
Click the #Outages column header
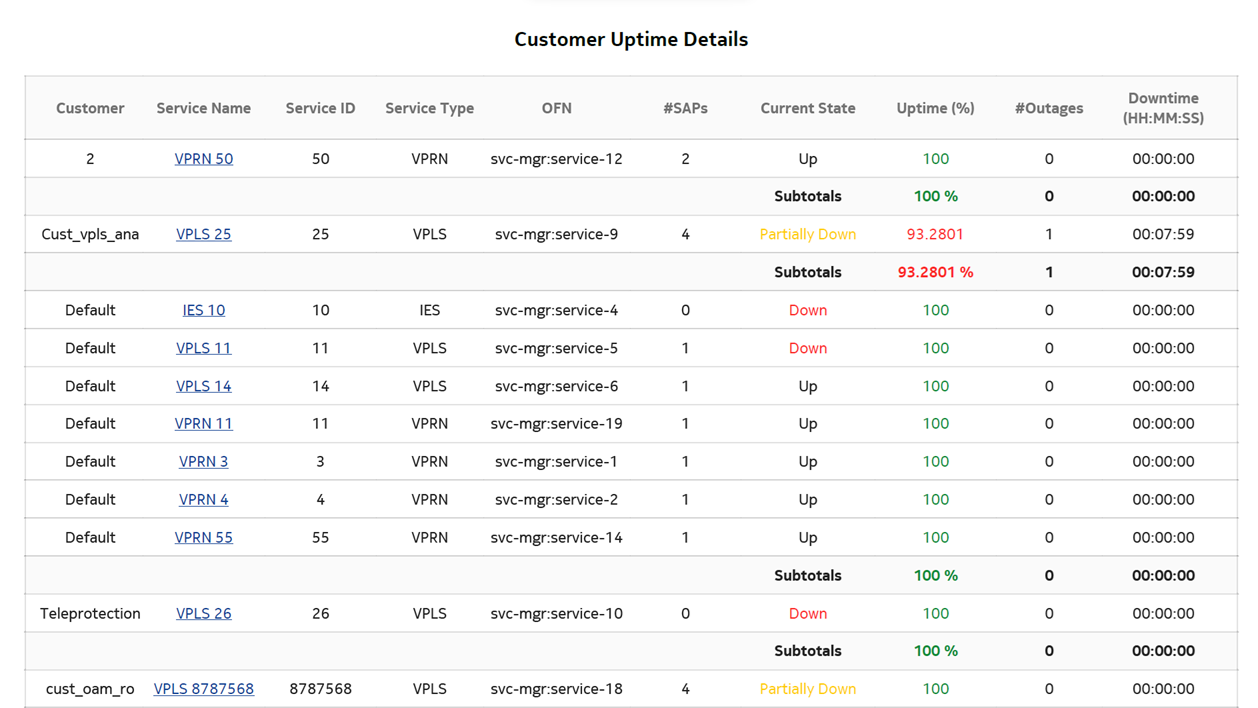pos(1048,108)
